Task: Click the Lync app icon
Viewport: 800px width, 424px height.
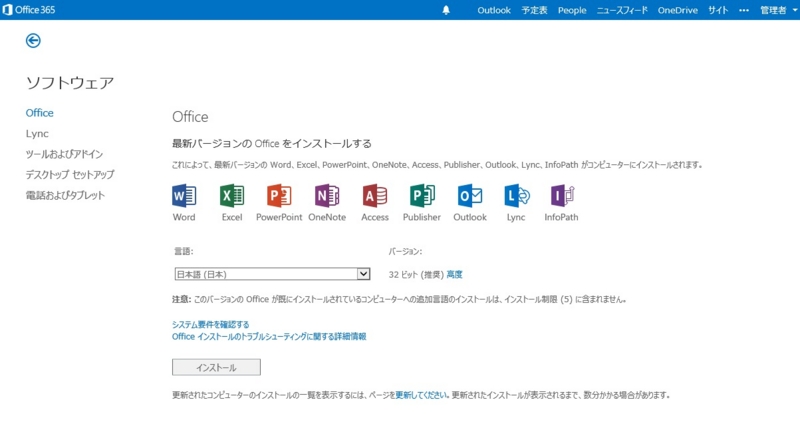Action: tap(516, 195)
